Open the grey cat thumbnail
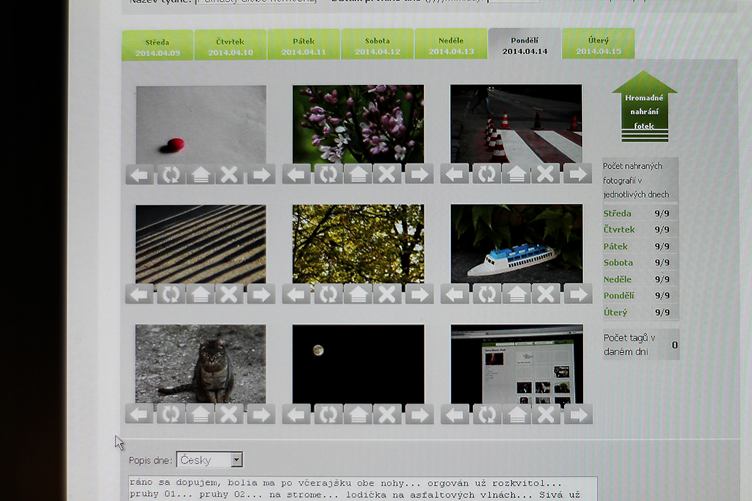 pyautogui.click(x=200, y=364)
